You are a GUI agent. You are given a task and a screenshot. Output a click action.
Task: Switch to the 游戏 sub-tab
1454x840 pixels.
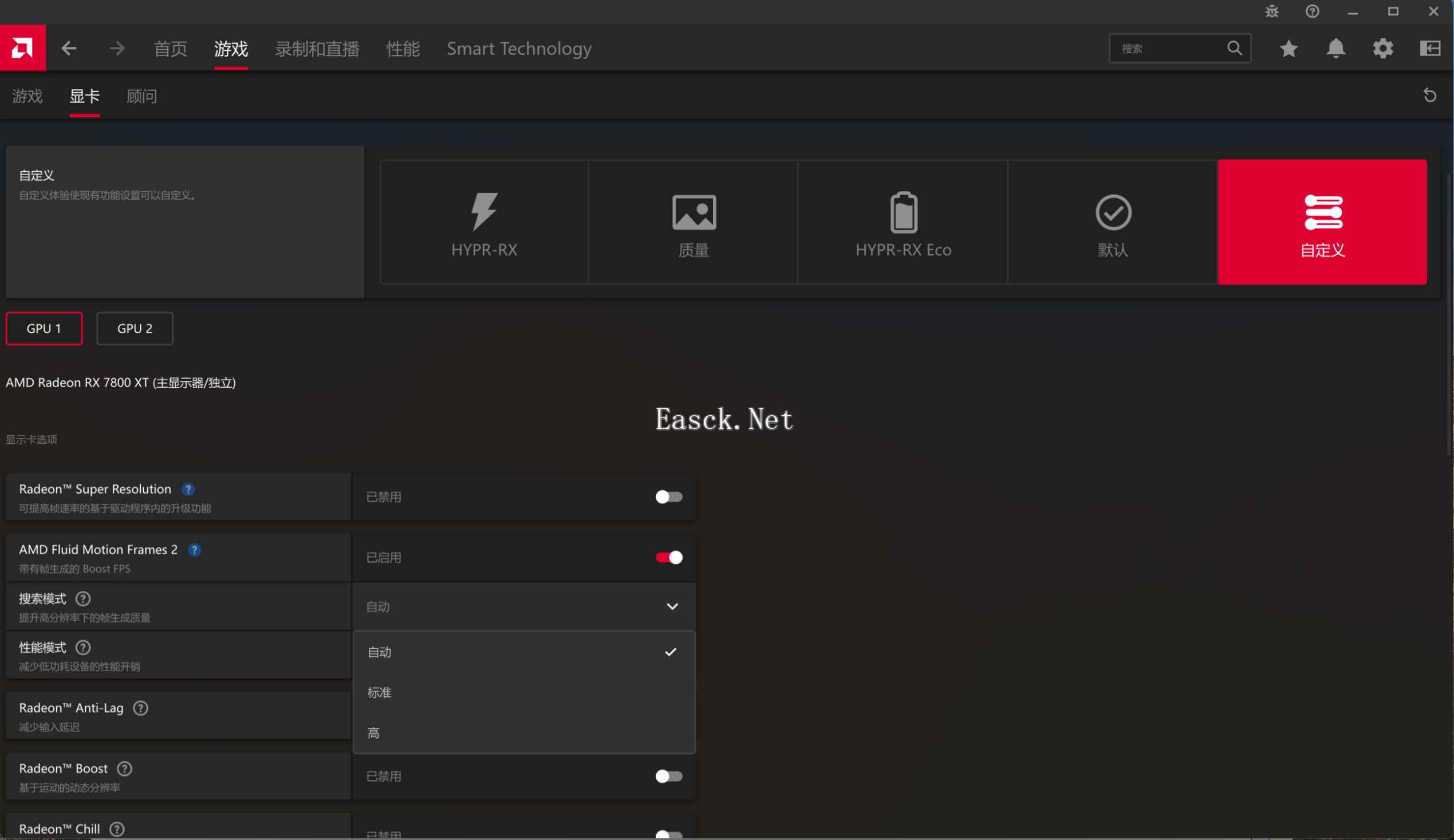pos(27,96)
